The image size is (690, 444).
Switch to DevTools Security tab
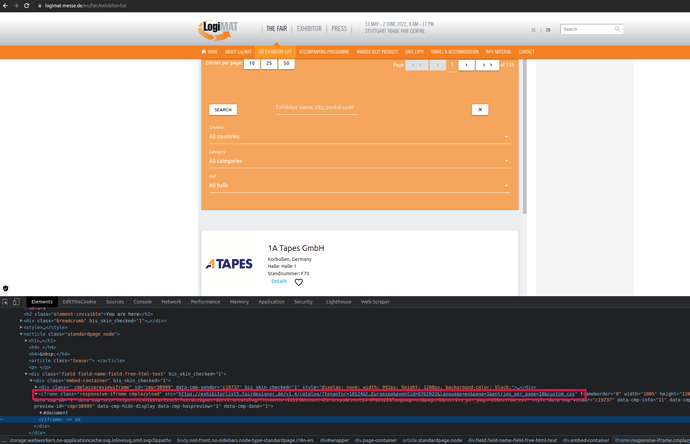point(304,302)
